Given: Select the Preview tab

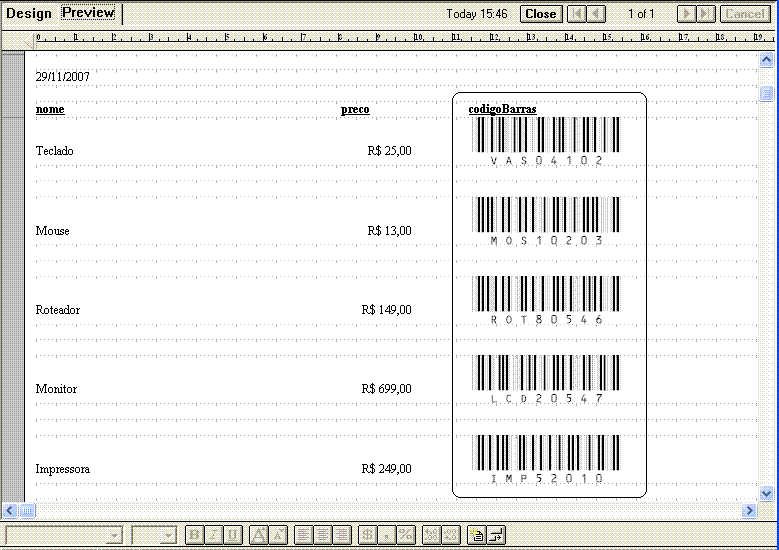Looking at the screenshot, I should (88, 12).
